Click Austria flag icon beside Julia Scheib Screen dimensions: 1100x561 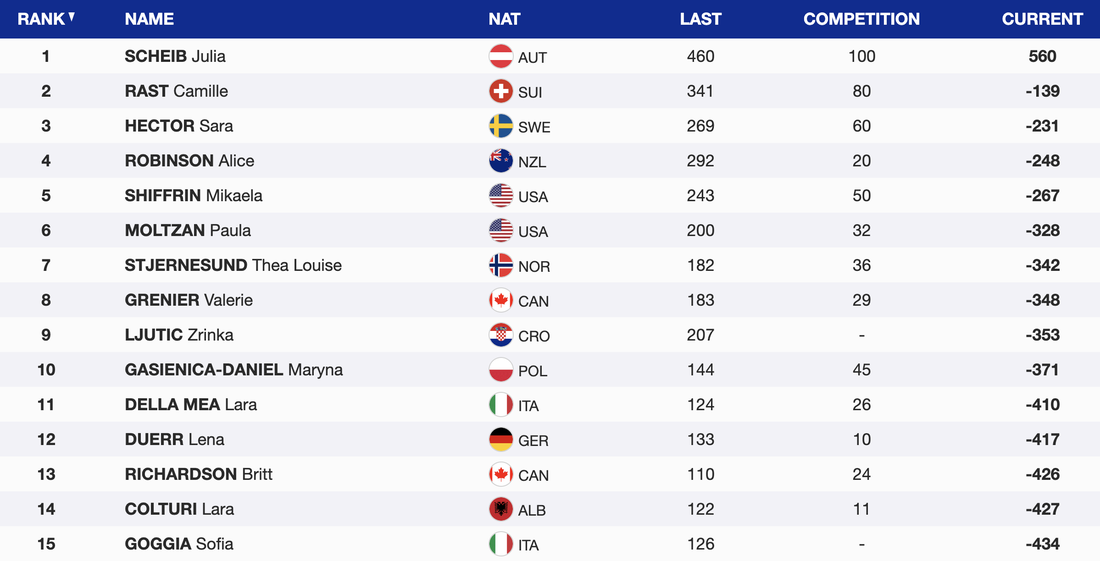[x=501, y=57]
